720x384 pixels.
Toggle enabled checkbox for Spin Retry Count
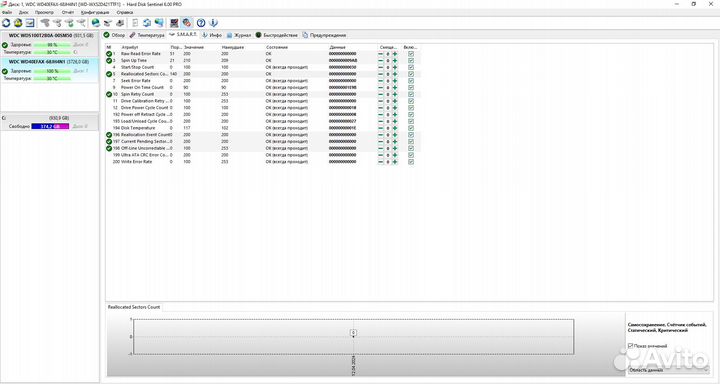(411, 94)
